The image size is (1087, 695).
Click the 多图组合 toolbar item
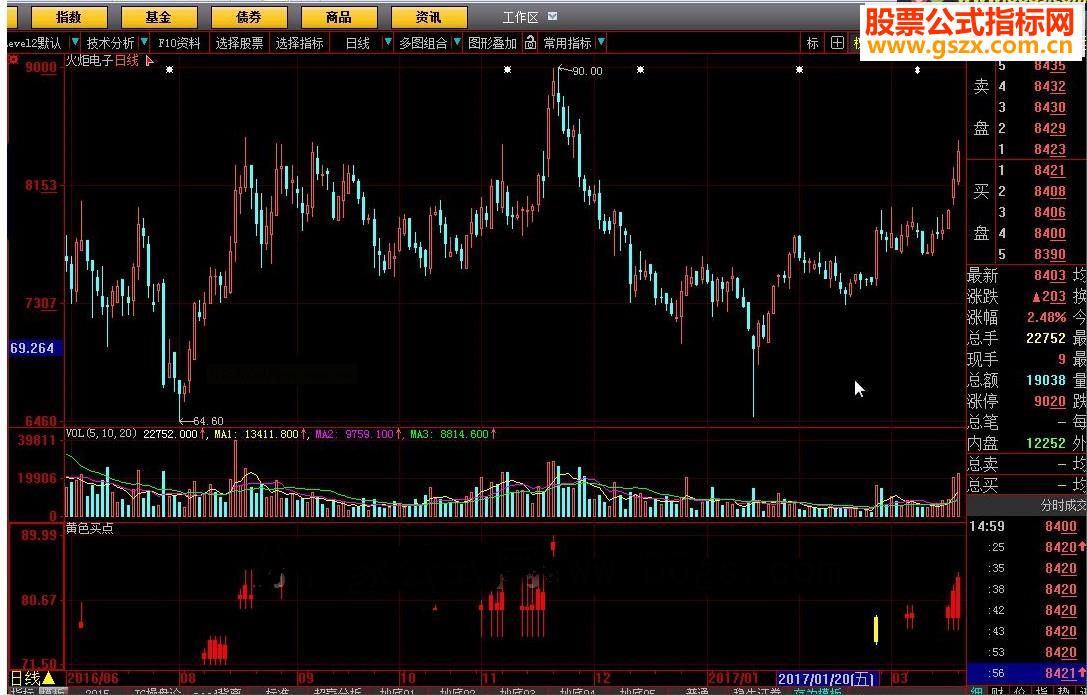[x=424, y=43]
